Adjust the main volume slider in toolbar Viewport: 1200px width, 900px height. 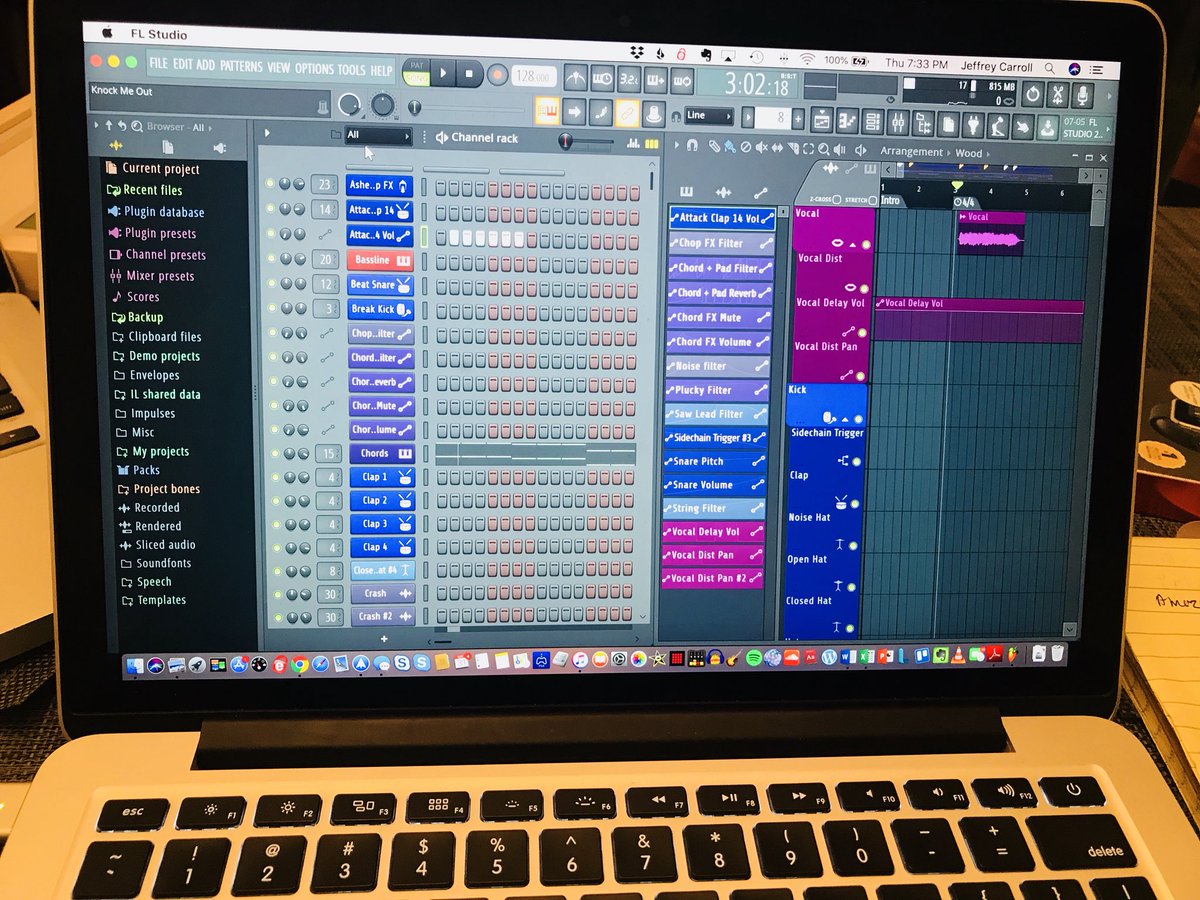click(x=349, y=104)
